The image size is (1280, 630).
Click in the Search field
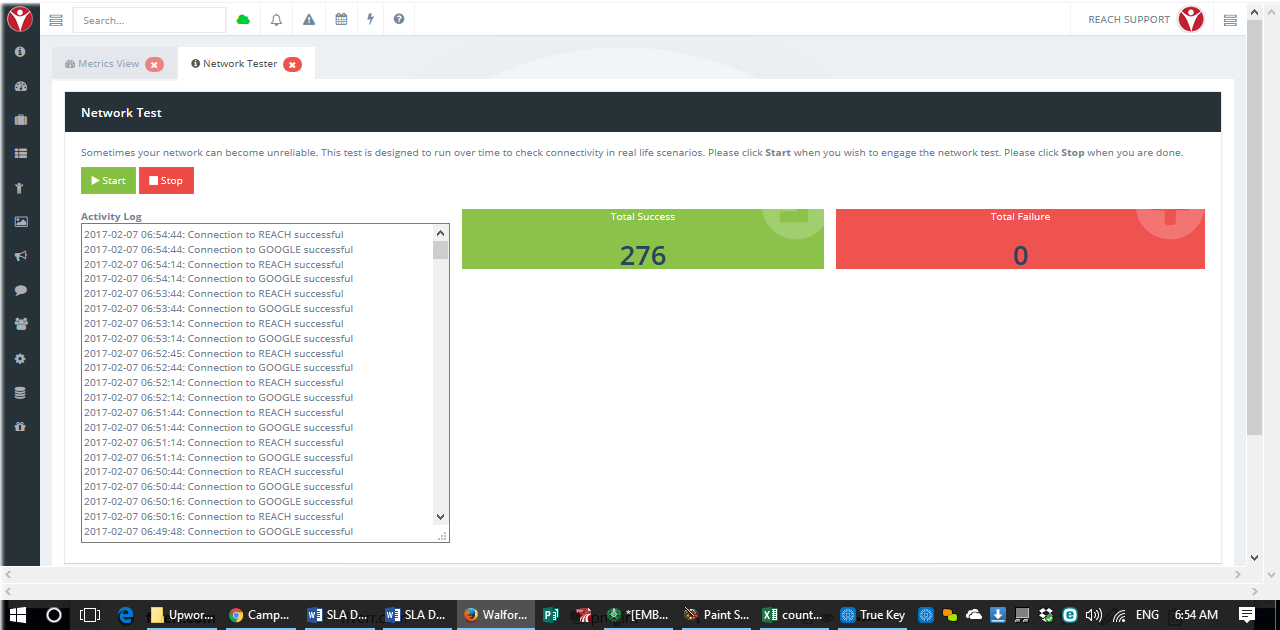pos(150,20)
